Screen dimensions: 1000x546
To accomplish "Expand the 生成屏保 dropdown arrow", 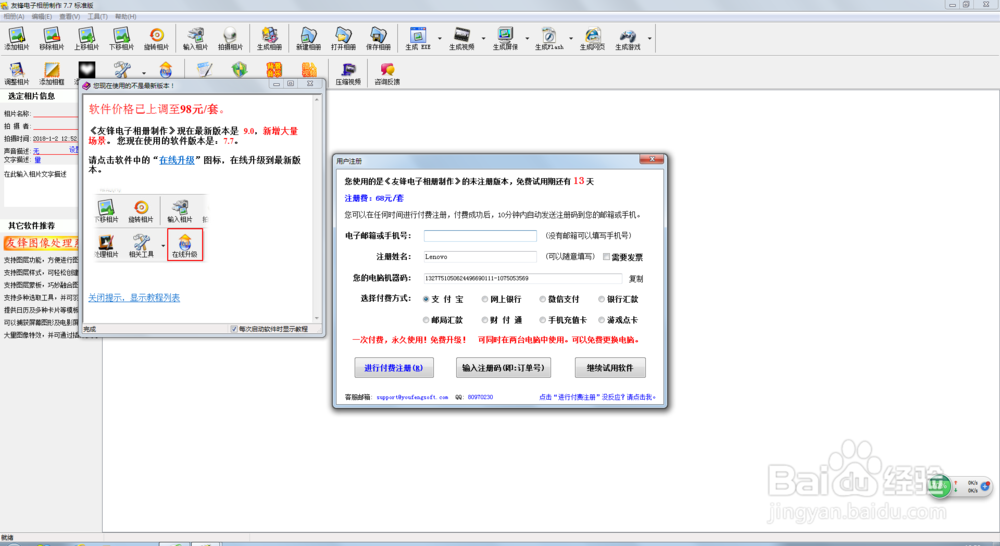I will 527,38.
